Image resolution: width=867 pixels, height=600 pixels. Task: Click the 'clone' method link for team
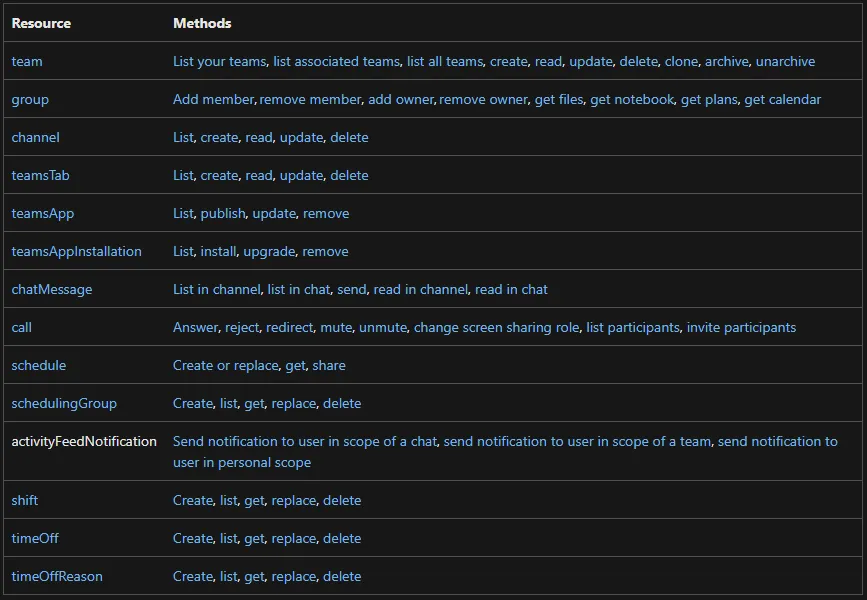click(x=681, y=61)
